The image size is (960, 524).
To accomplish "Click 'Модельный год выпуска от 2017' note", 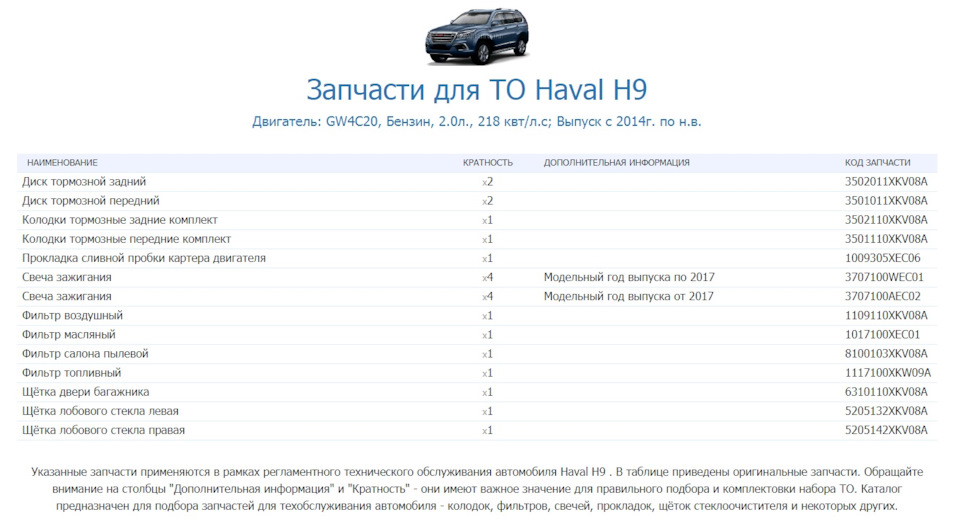I will pyautogui.click(x=628, y=296).
